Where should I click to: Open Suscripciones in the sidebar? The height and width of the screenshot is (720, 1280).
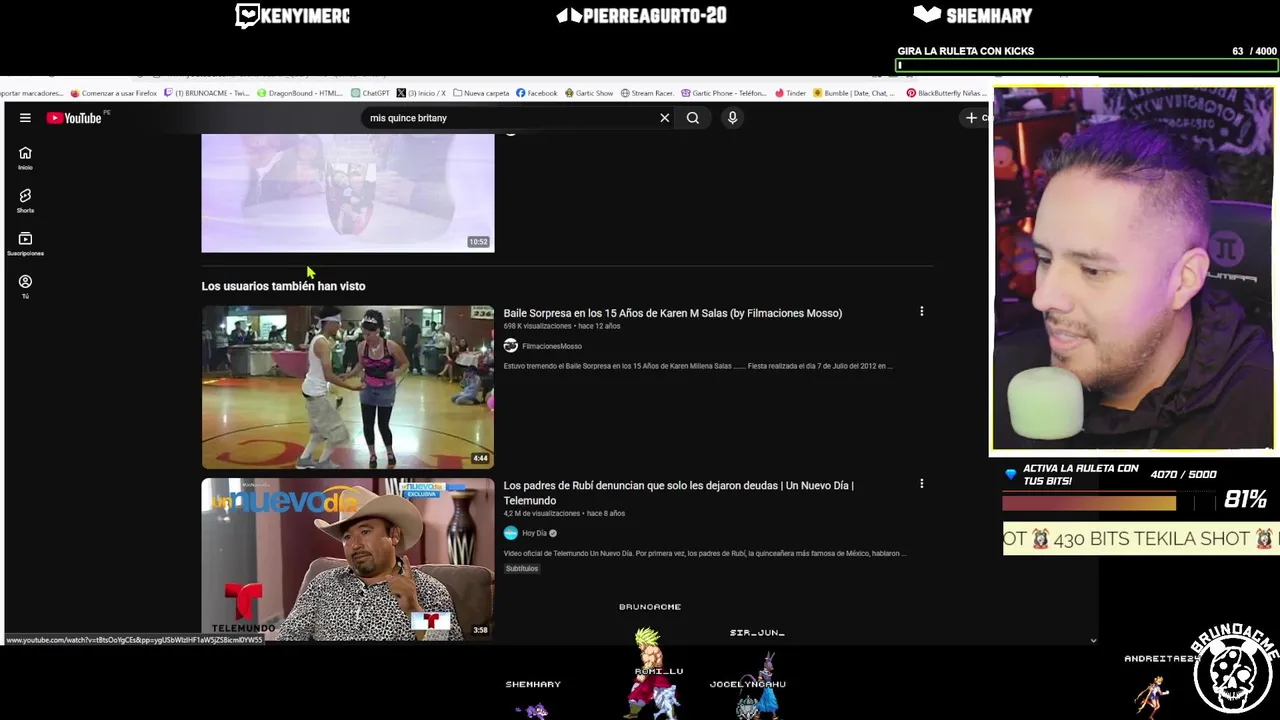point(25,244)
